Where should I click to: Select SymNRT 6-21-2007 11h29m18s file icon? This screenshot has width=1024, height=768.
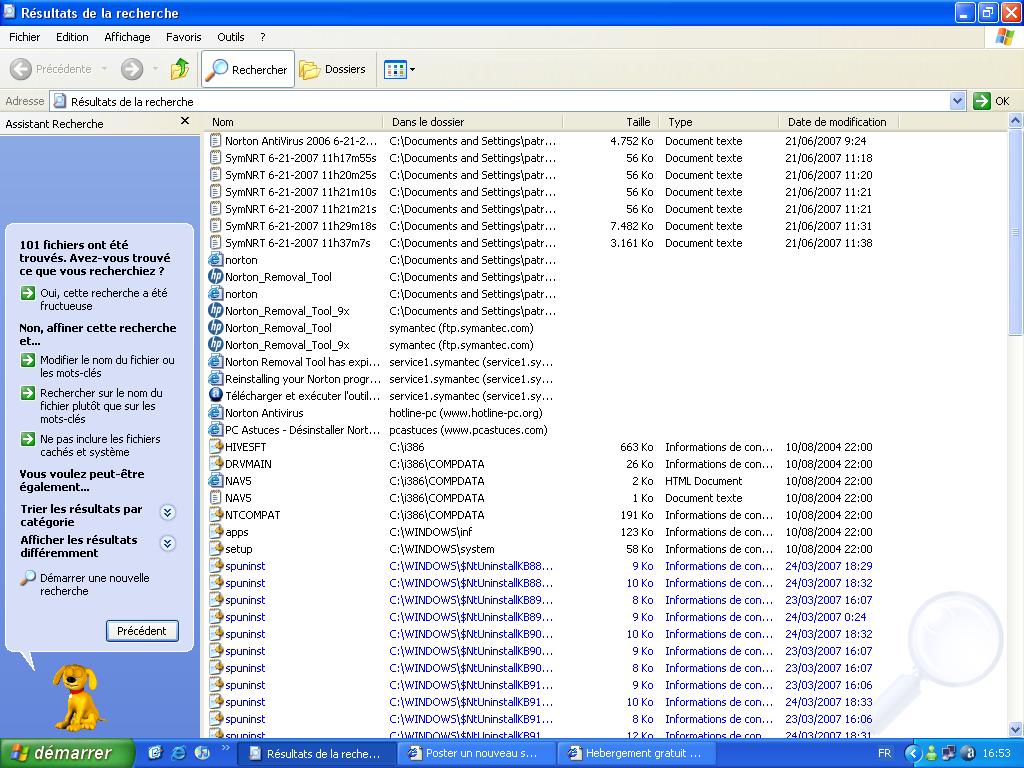pos(216,225)
